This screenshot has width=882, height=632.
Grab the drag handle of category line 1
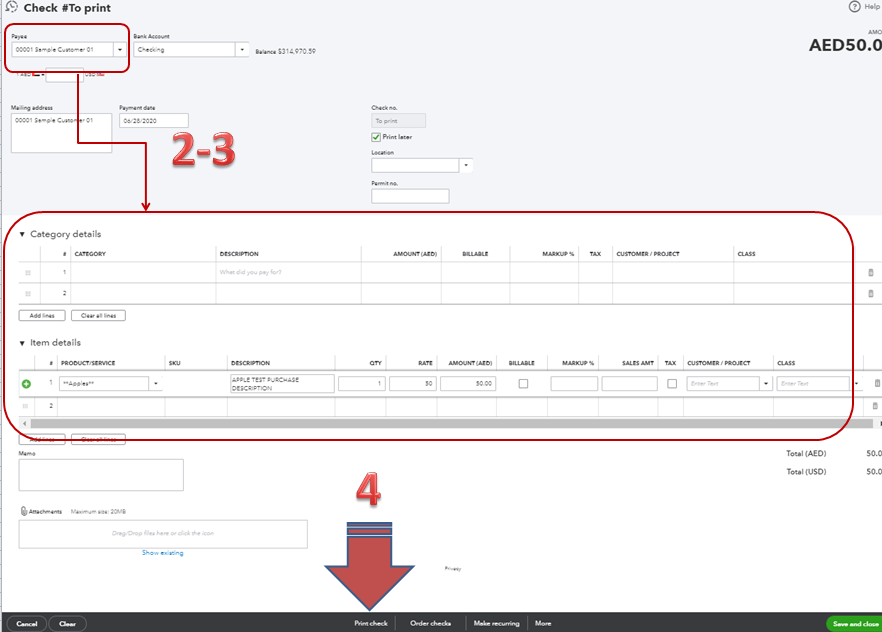[x=28, y=273]
